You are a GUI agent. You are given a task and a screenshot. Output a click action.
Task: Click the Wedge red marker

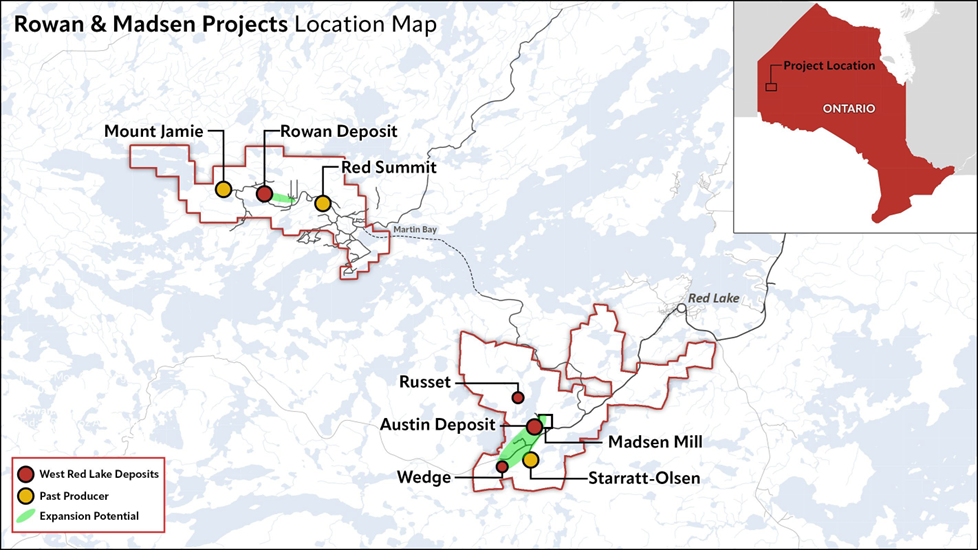[502, 466]
